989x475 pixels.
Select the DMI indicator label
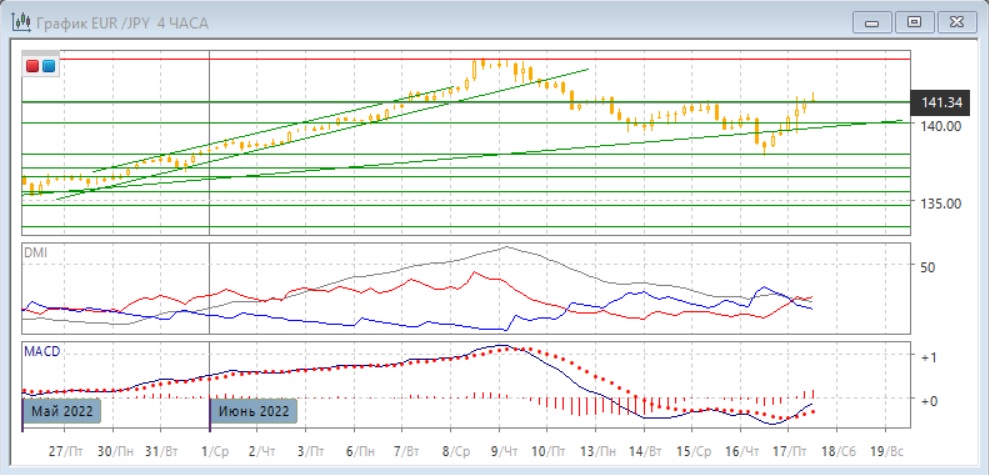tap(35, 253)
